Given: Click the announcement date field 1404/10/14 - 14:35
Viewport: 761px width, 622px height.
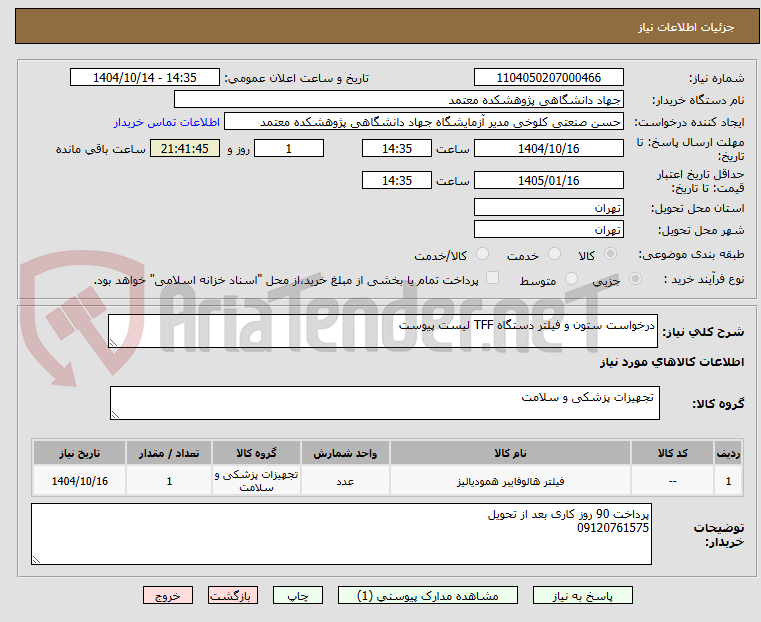Looking at the screenshot, I should pos(145,77).
